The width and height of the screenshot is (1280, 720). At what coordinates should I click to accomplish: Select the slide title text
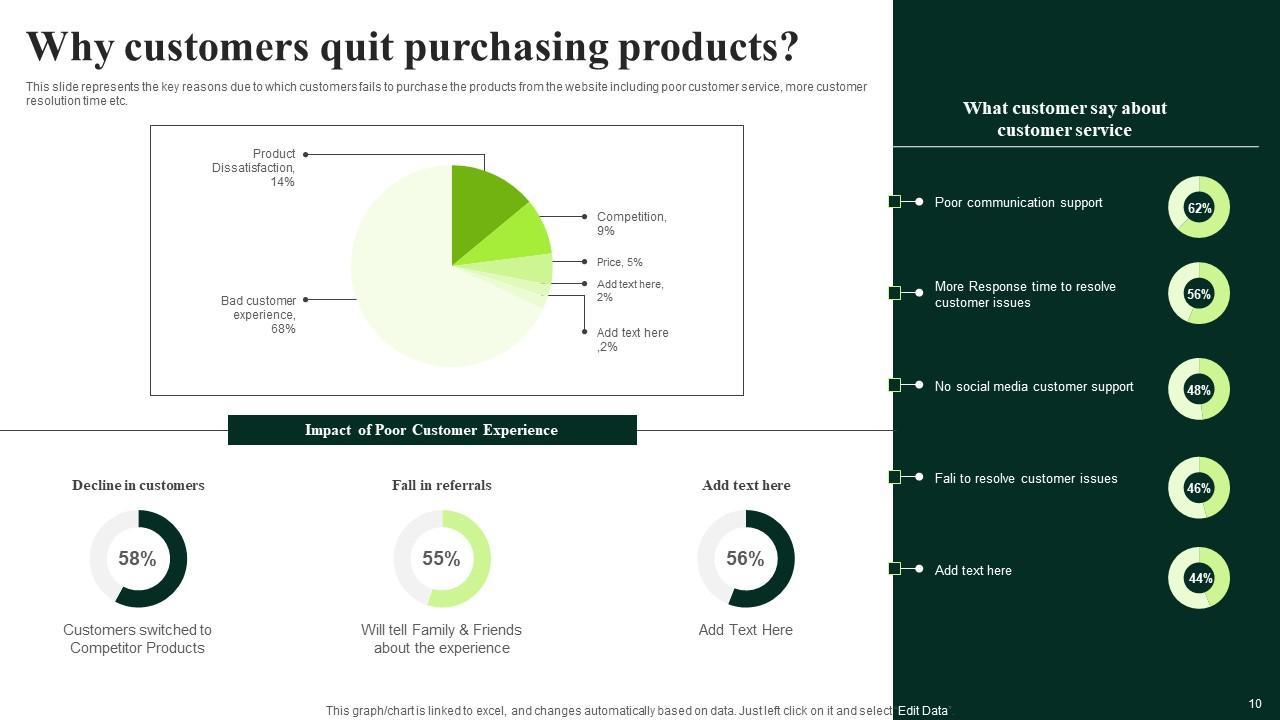pyautogui.click(x=412, y=47)
